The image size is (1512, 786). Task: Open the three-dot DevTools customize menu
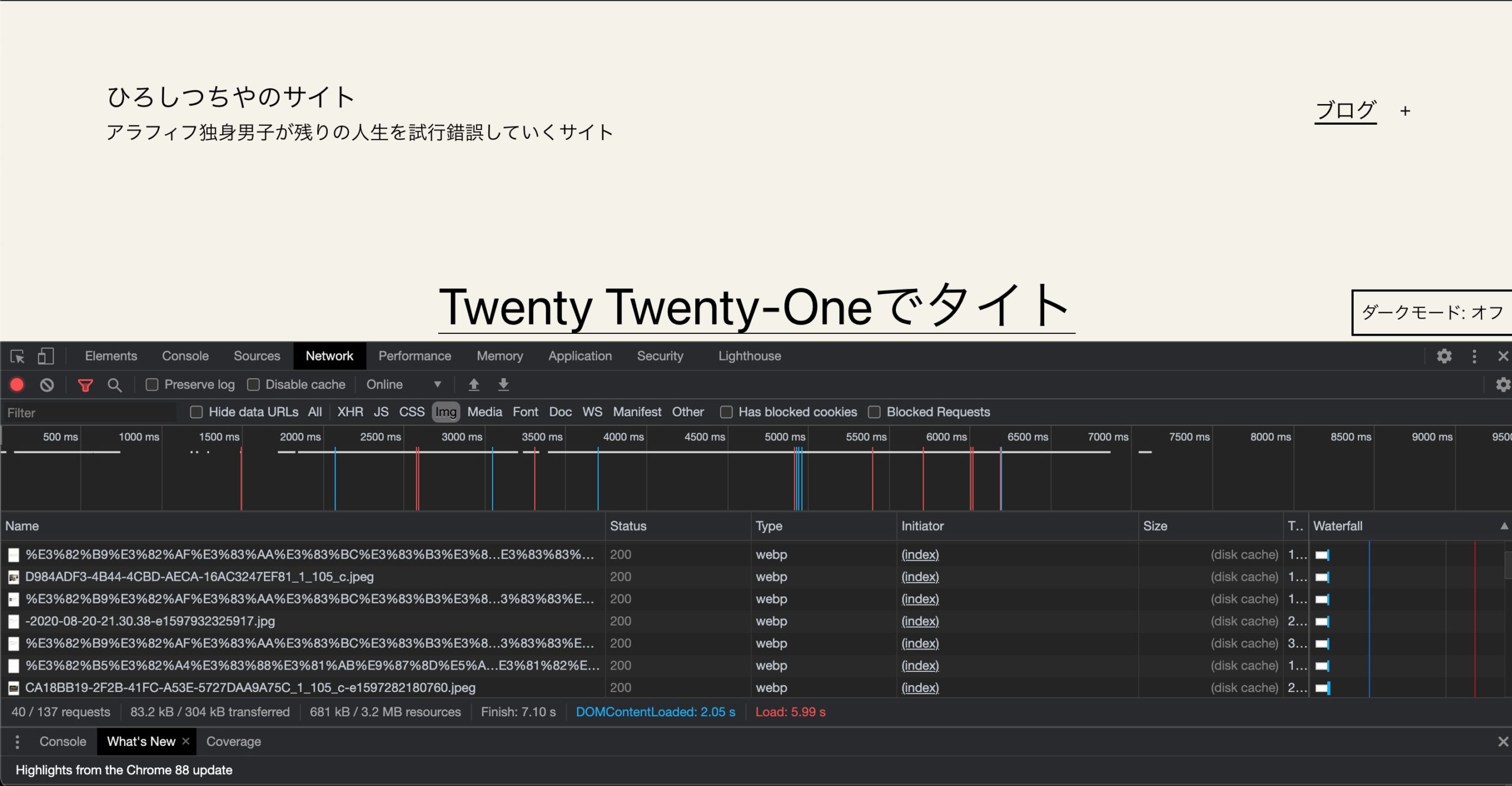coord(1474,356)
